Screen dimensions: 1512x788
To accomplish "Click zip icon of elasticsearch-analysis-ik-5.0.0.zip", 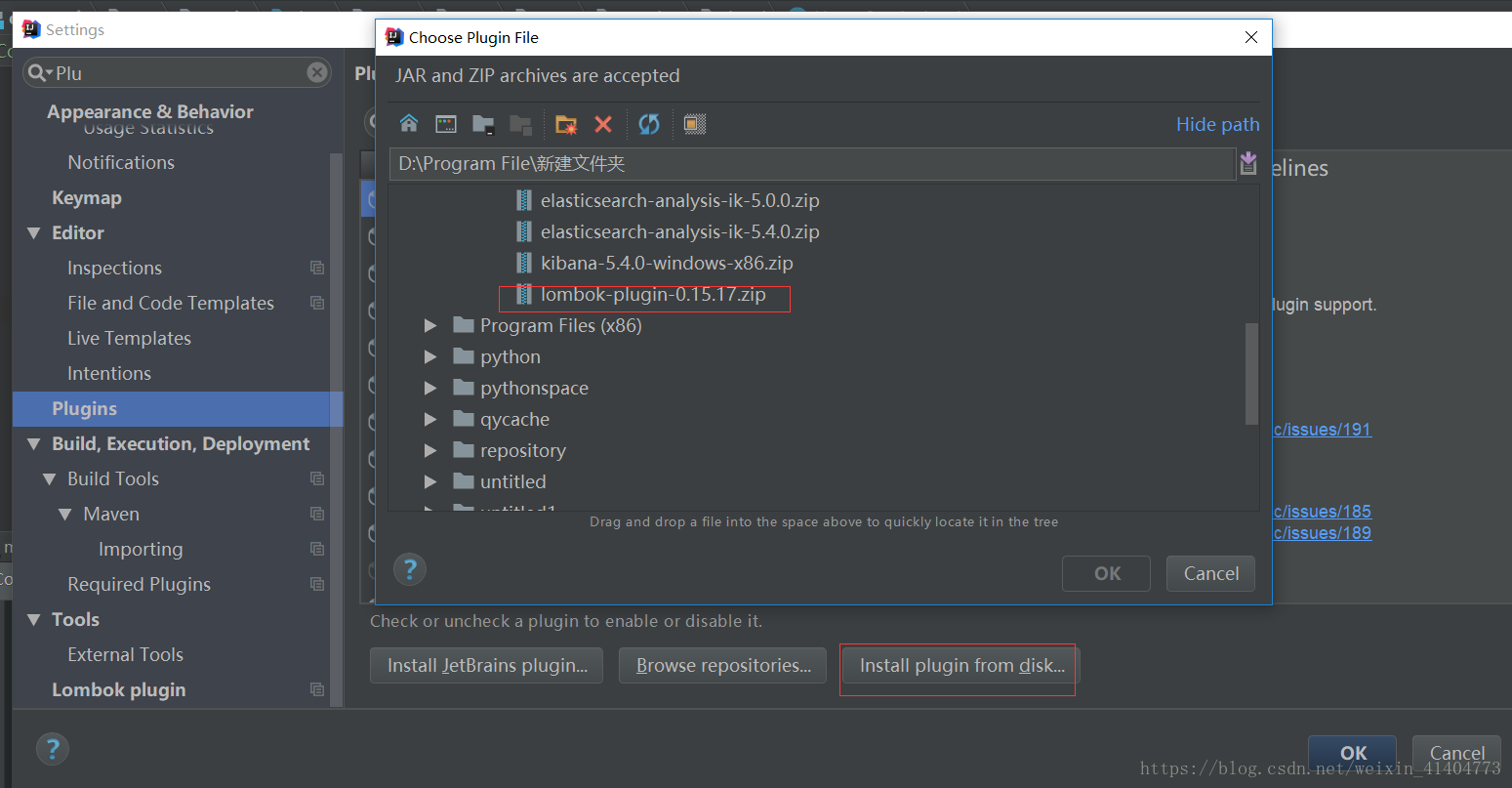I will tap(524, 200).
